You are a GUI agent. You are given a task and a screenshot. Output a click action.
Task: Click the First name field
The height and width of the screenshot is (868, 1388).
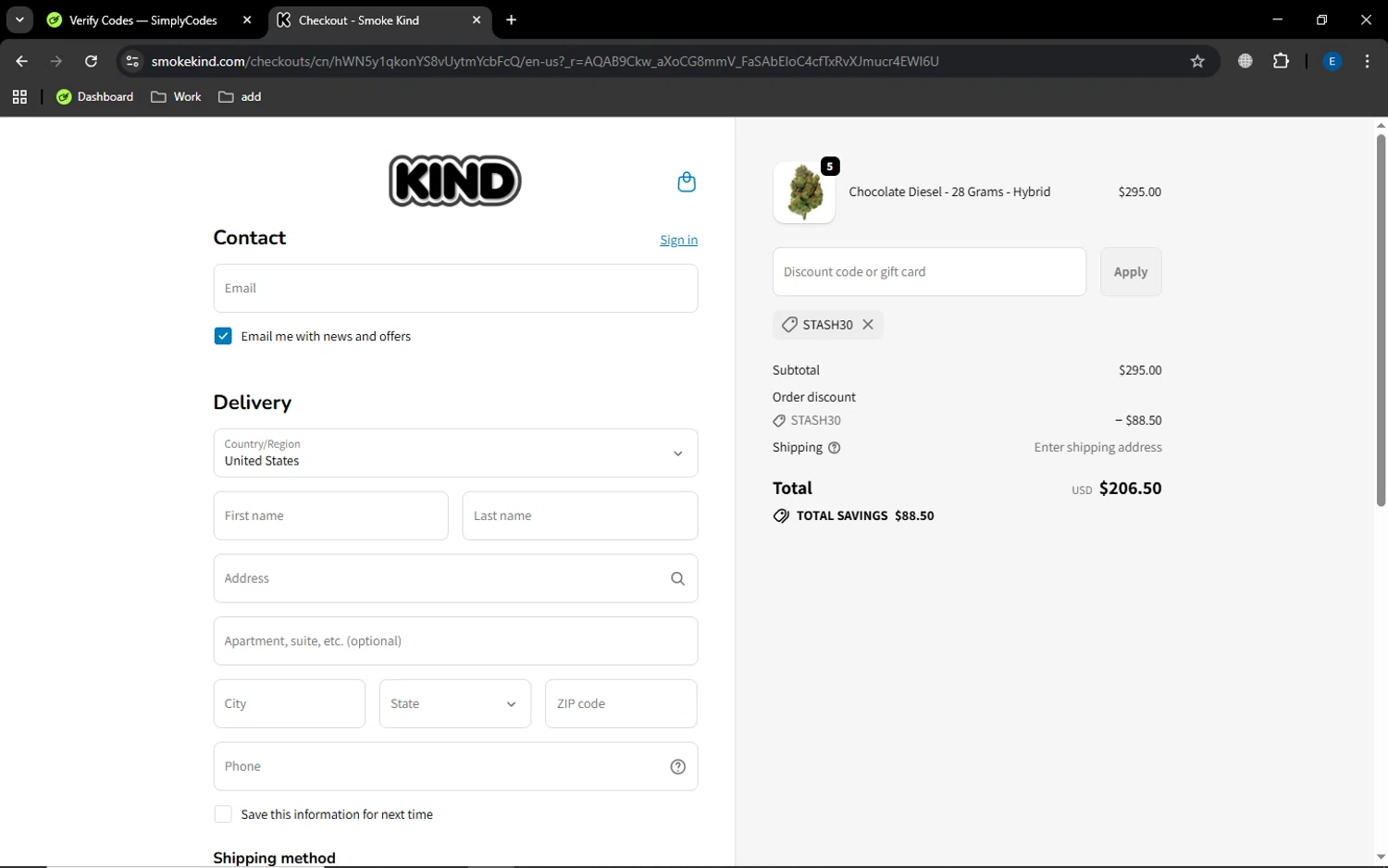click(330, 515)
